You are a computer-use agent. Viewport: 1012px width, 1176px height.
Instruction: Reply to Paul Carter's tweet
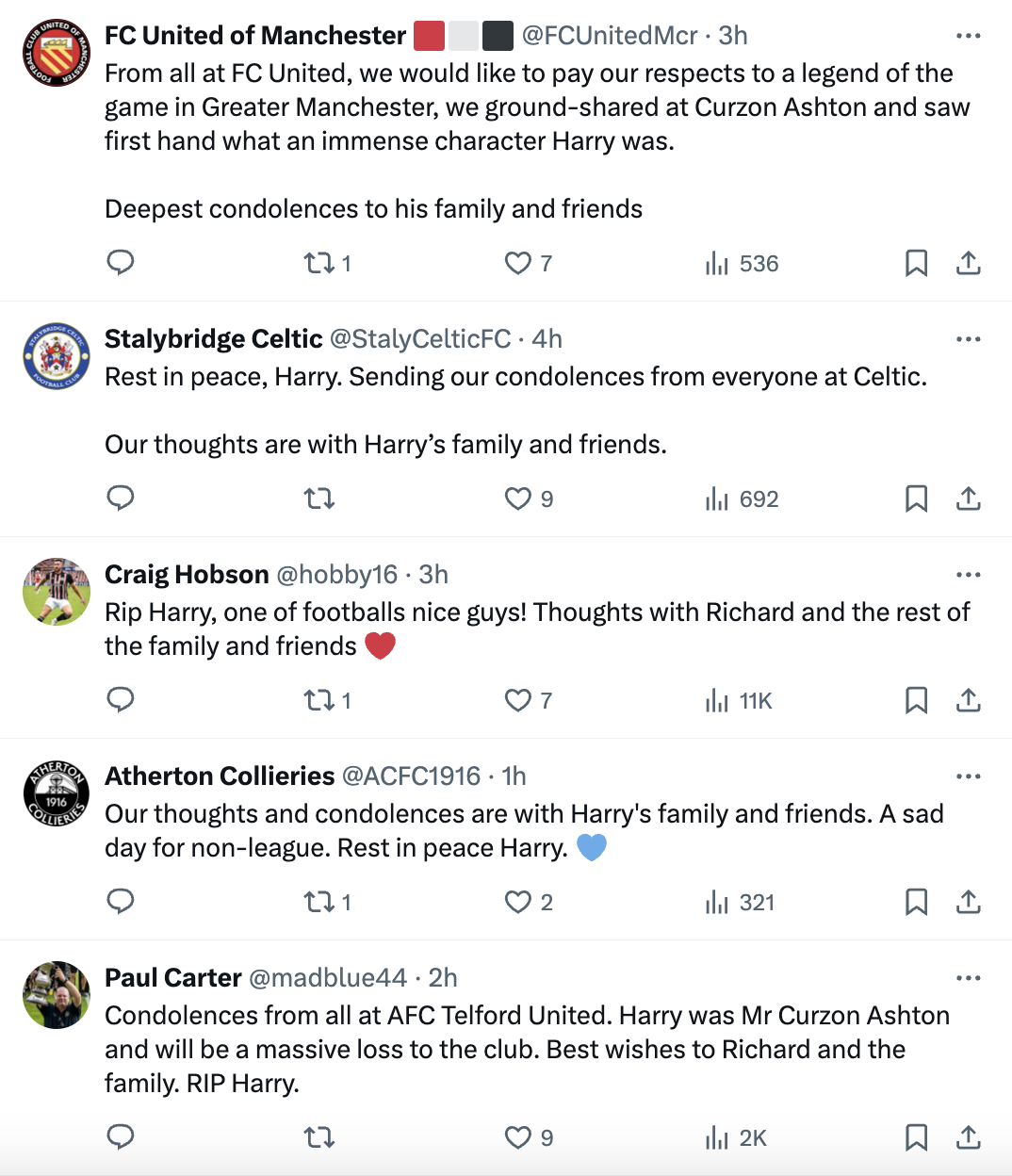coord(121,1137)
